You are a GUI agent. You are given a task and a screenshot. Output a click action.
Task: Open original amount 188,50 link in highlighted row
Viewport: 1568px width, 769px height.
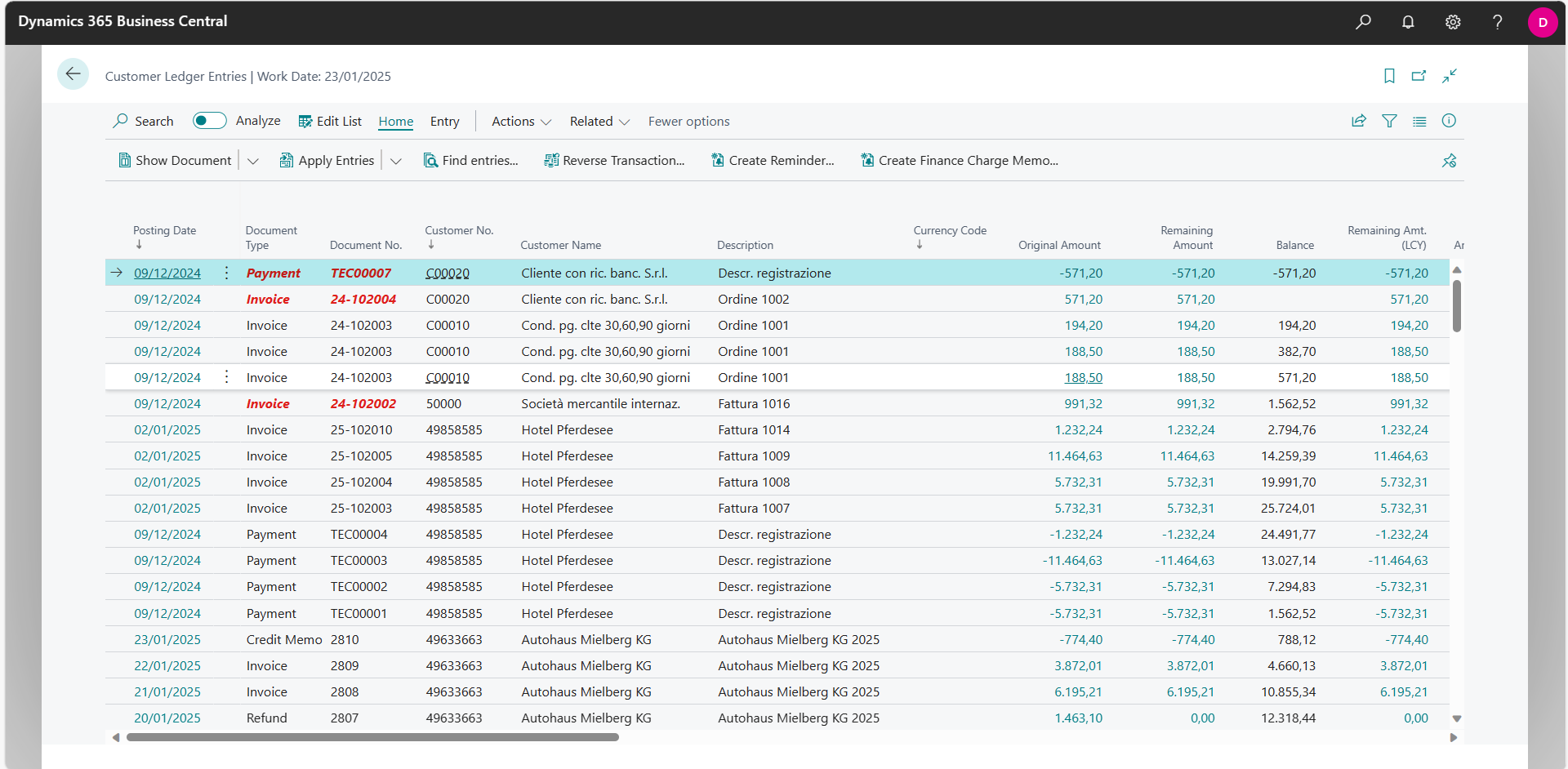[1084, 377]
